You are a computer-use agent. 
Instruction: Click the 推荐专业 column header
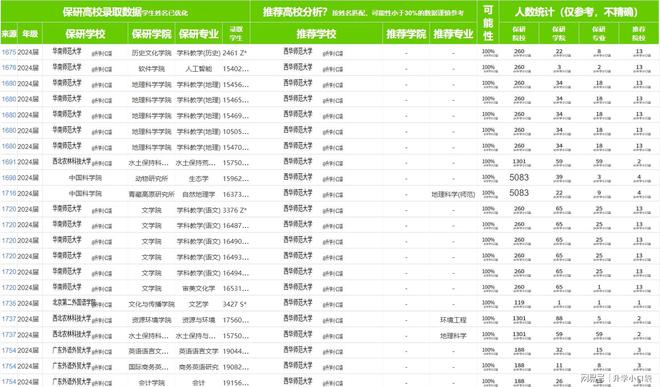pyautogui.click(x=453, y=34)
